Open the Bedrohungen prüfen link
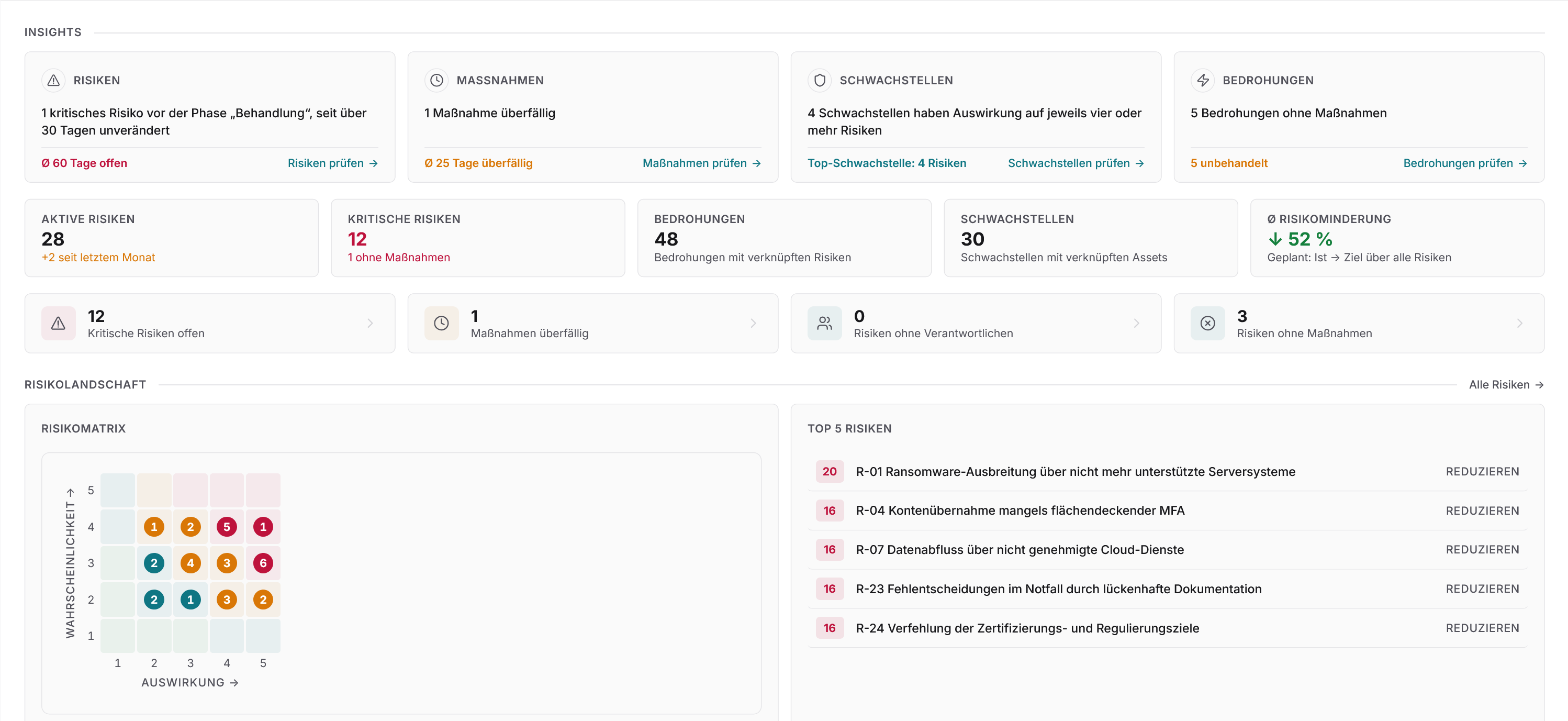This screenshot has height=721, width=1568. click(1465, 163)
